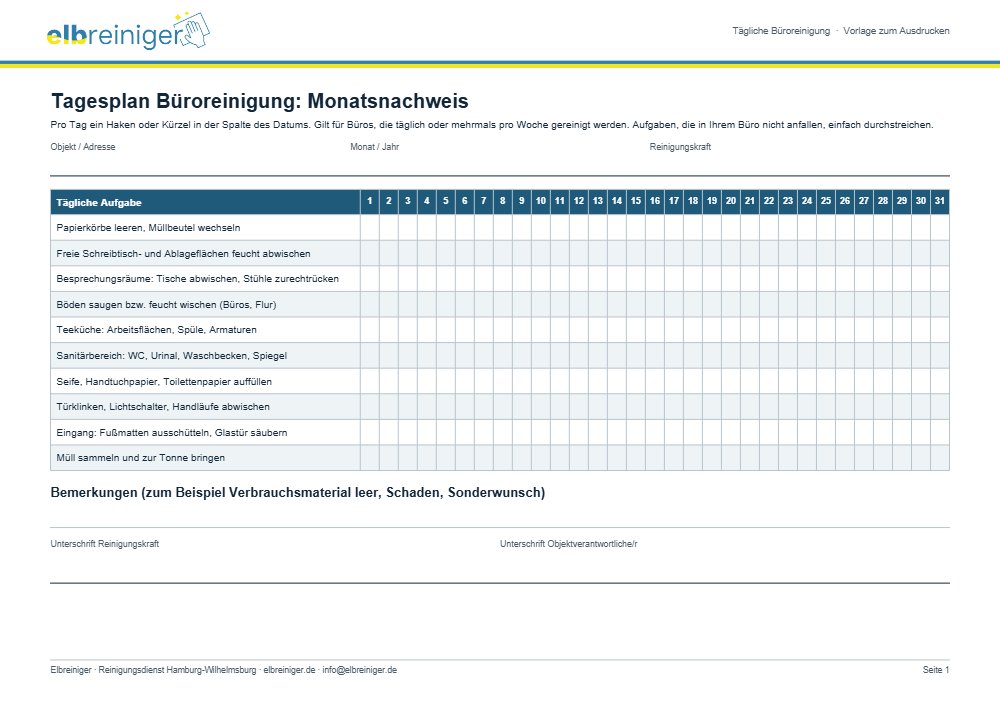Click day column header 15
The height and width of the screenshot is (707, 1000).
(x=636, y=201)
